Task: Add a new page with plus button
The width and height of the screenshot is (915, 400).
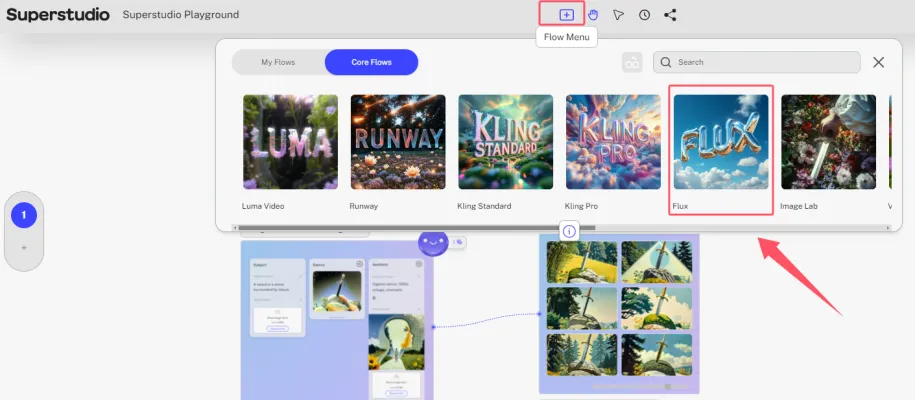Action: [x=24, y=247]
